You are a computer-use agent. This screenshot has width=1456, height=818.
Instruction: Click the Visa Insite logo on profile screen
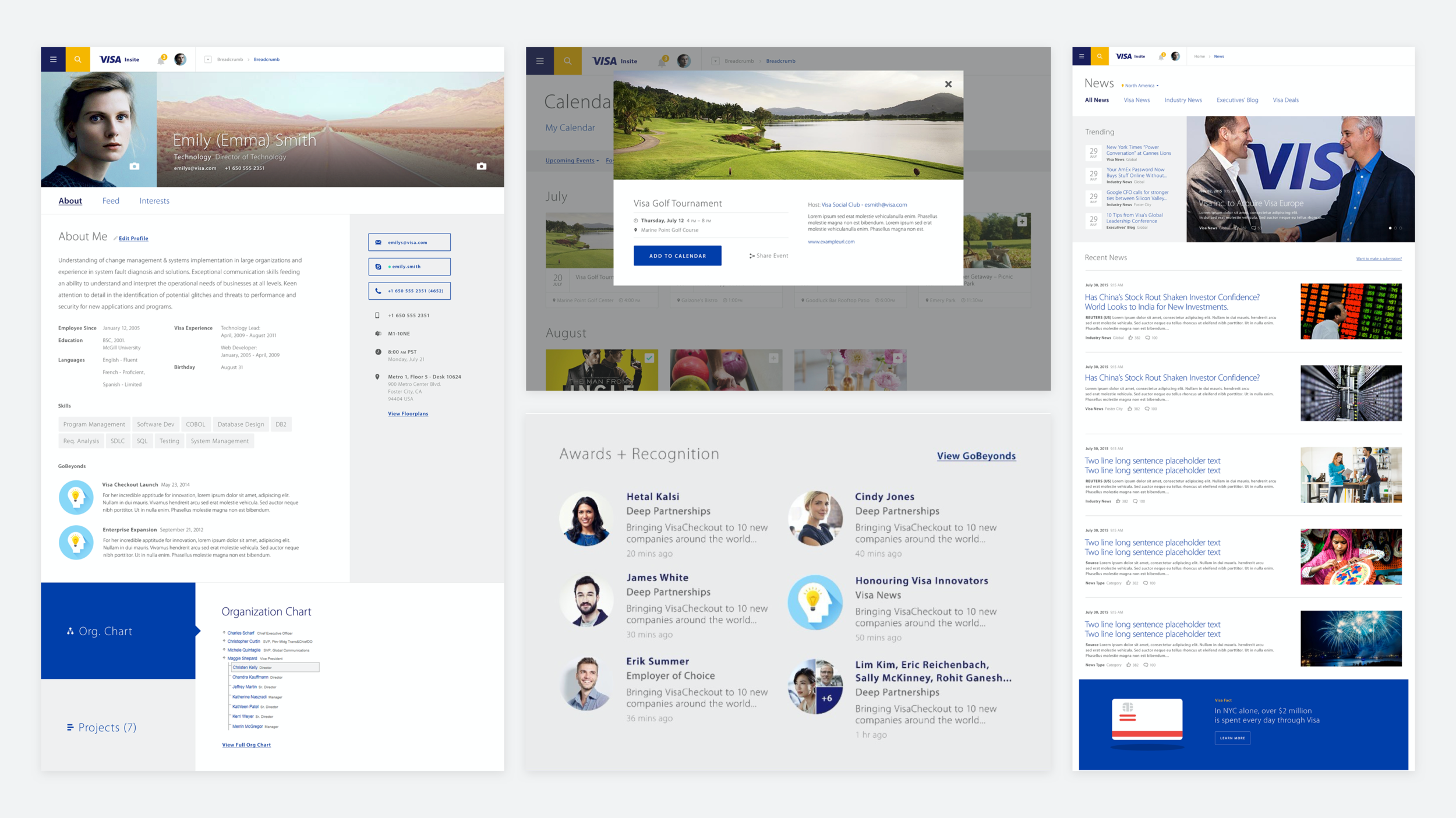(x=119, y=59)
